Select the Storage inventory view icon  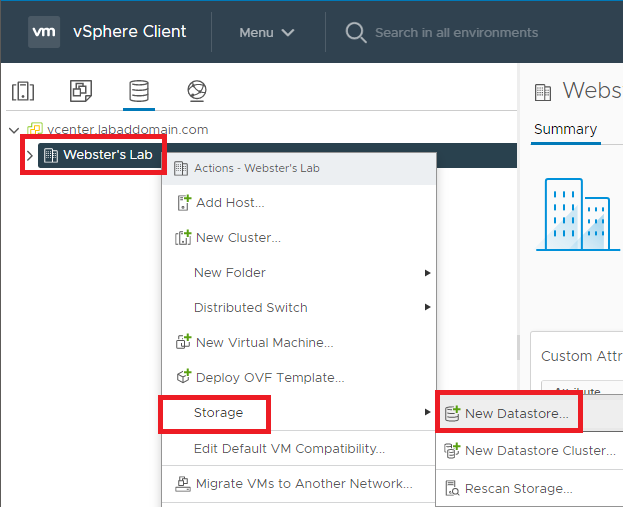coord(138,91)
